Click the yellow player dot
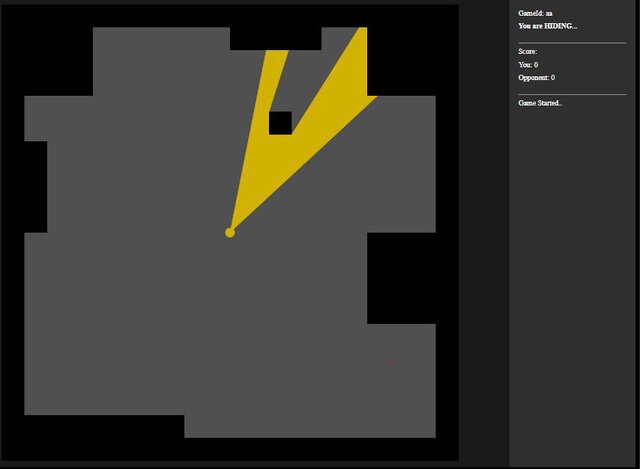The height and width of the screenshot is (469, 640). (x=230, y=233)
